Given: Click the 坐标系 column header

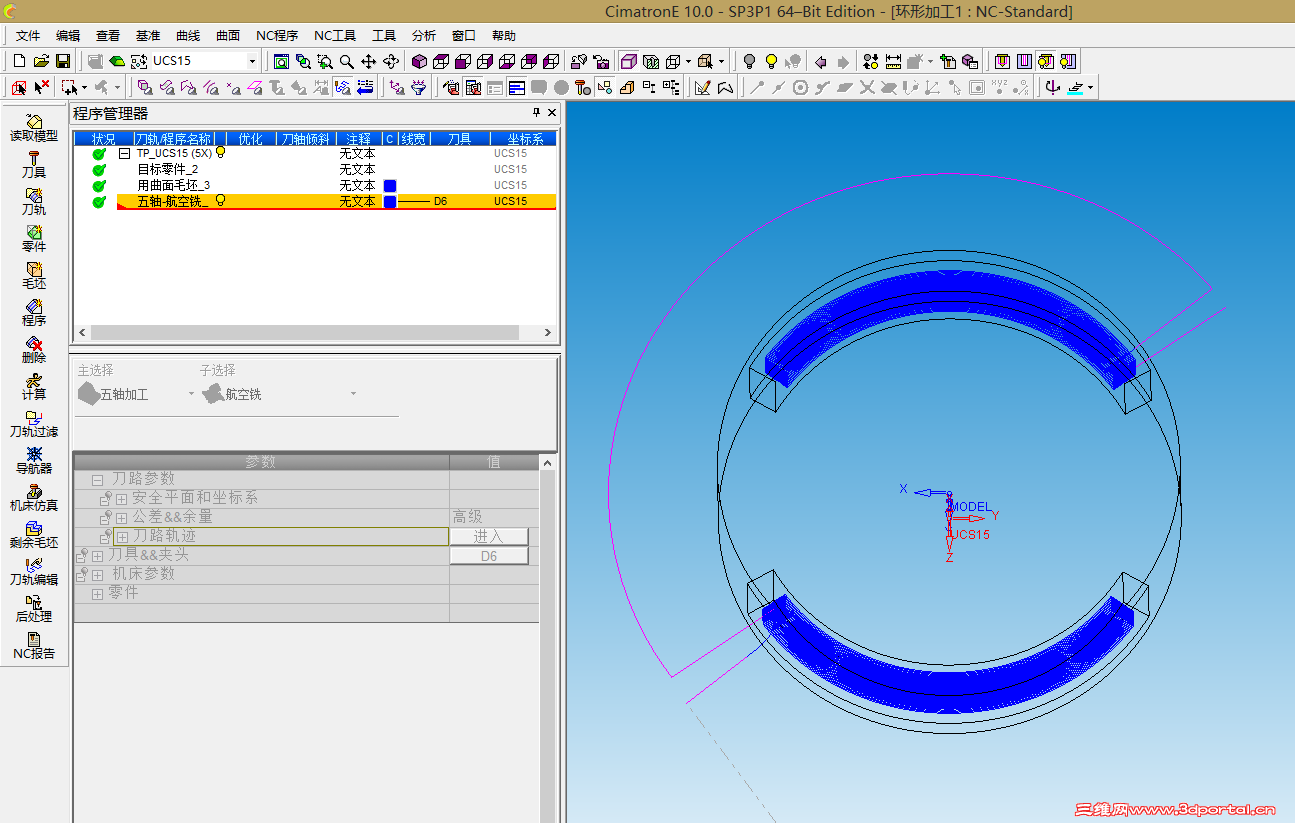Looking at the screenshot, I should (524, 139).
